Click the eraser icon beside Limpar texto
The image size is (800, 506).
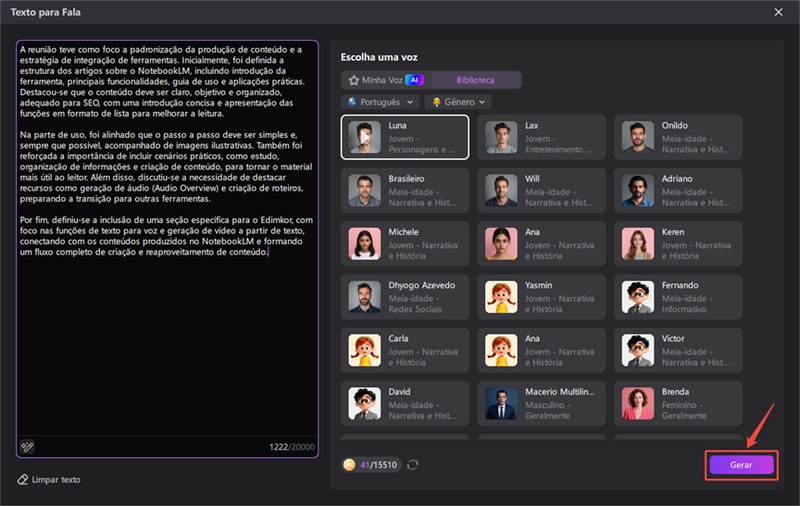(22, 479)
